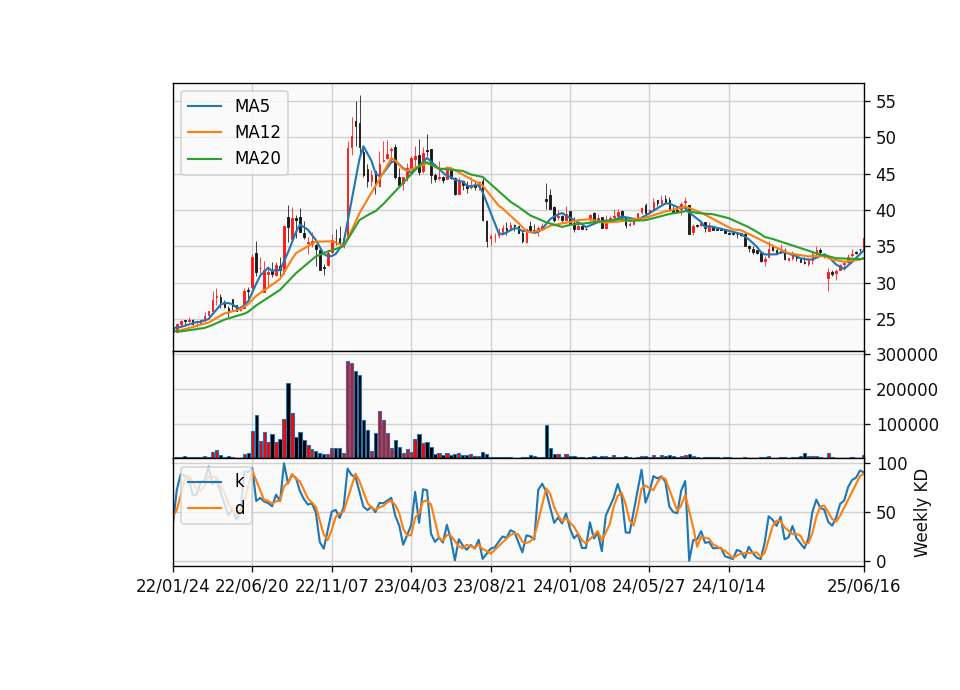Screen dimensions: 960x690
Task: Click the d legend label in KD panel
Action: (x=240, y=508)
